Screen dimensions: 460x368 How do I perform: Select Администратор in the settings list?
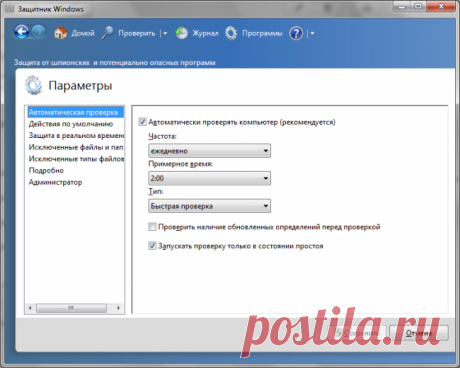[x=55, y=182]
